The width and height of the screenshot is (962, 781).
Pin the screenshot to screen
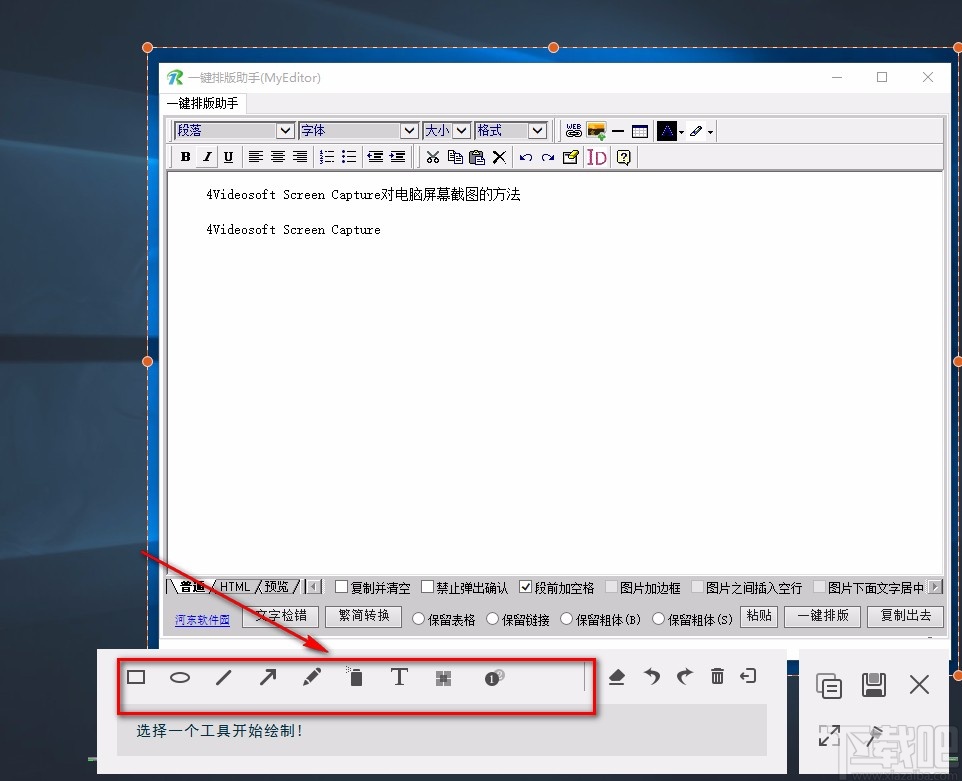(874, 735)
